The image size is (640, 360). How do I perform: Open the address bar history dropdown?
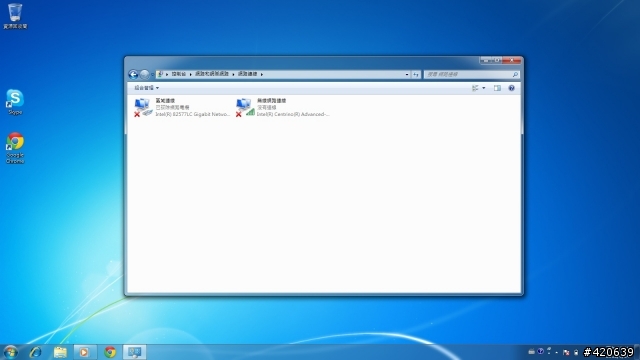tap(407, 74)
